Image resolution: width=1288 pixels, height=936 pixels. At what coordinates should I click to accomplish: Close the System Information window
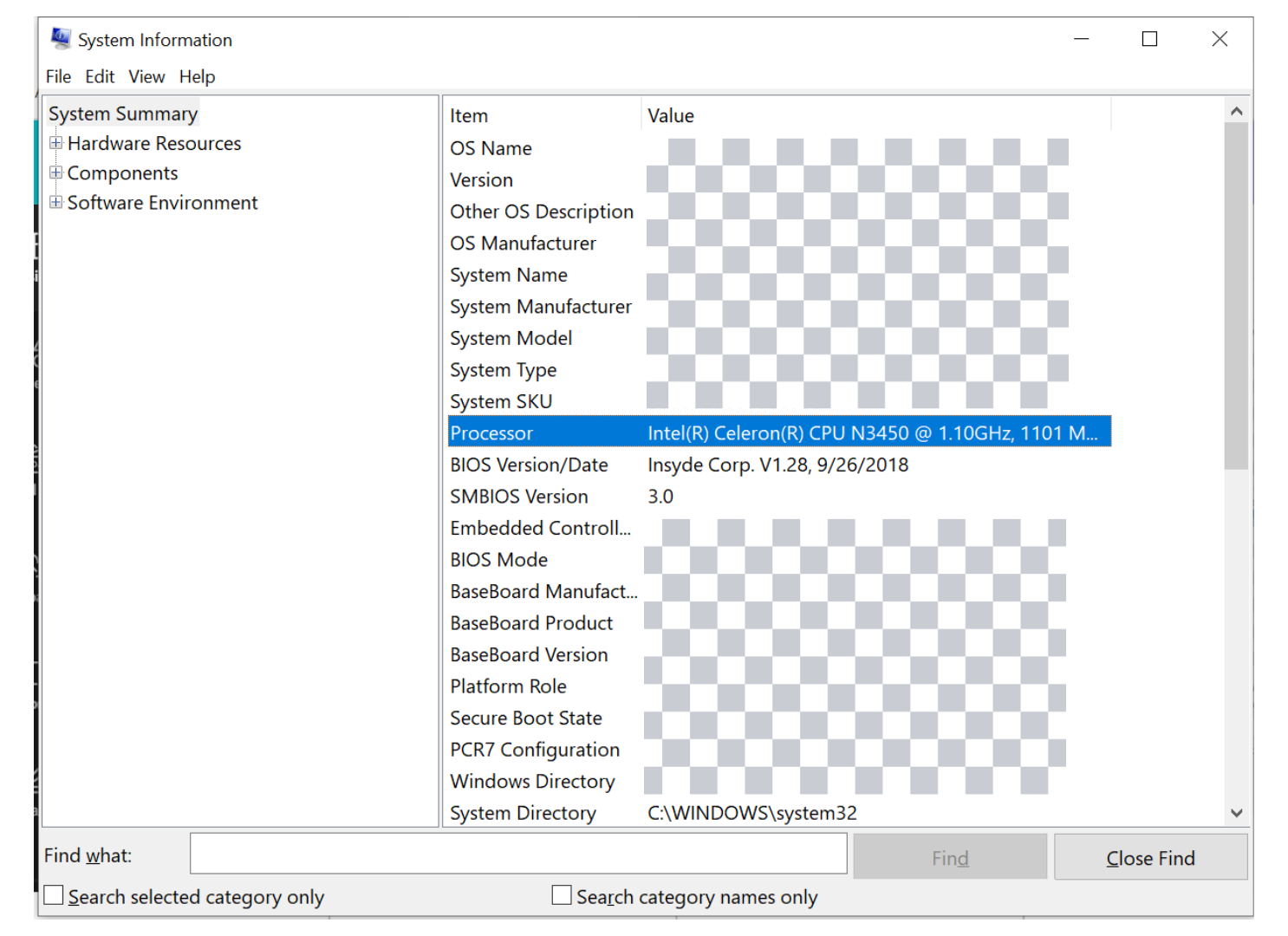[1220, 39]
